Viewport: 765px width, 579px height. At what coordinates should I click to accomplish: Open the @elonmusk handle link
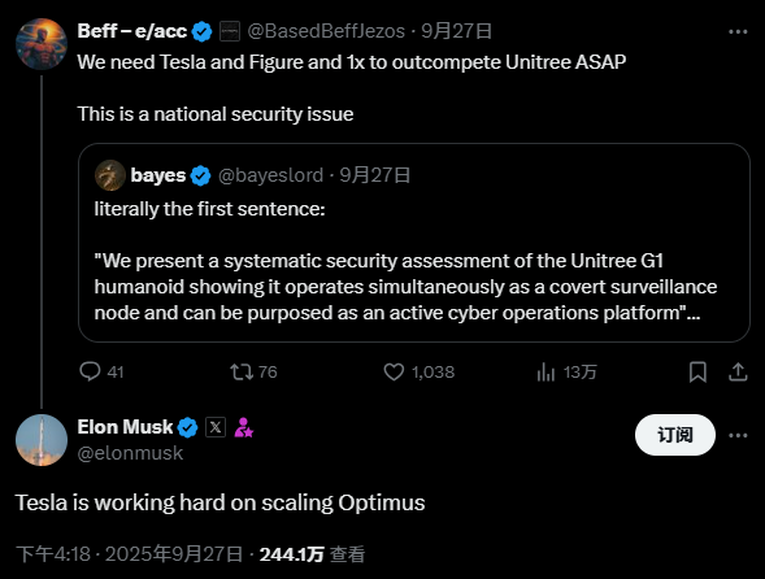[x=130, y=453]
